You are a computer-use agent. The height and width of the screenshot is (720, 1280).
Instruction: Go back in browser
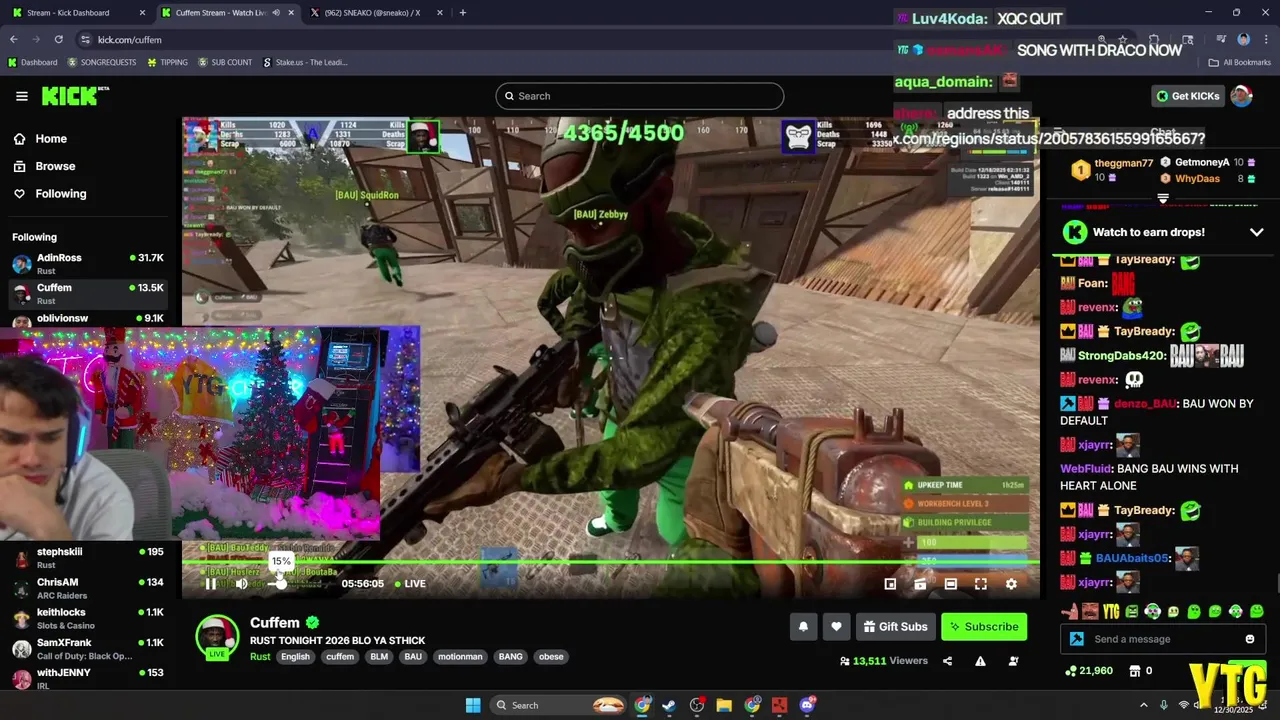pos(14,39)
